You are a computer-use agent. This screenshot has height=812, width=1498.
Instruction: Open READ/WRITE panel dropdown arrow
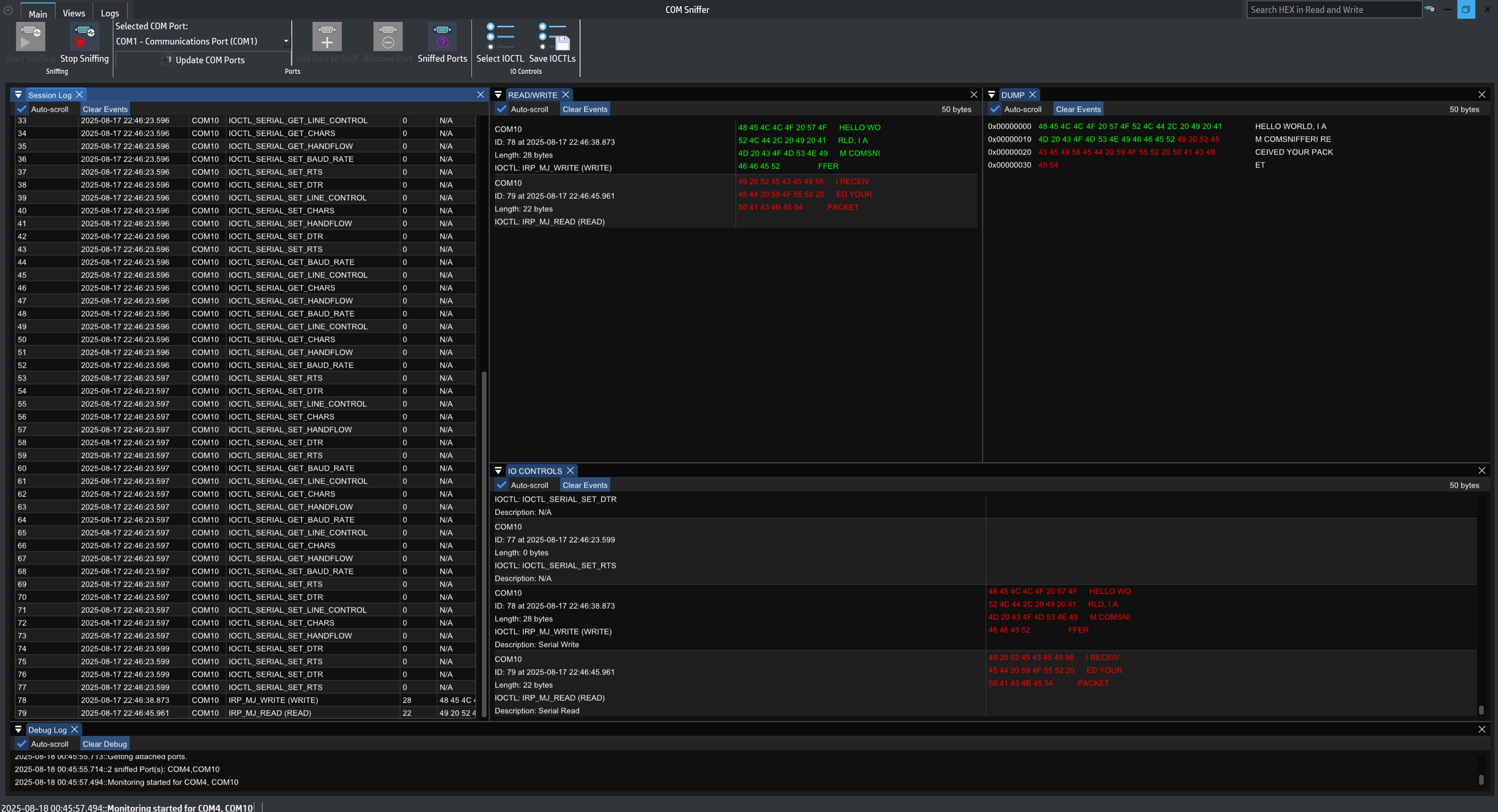pyautogui.click(x=498, y=95)
